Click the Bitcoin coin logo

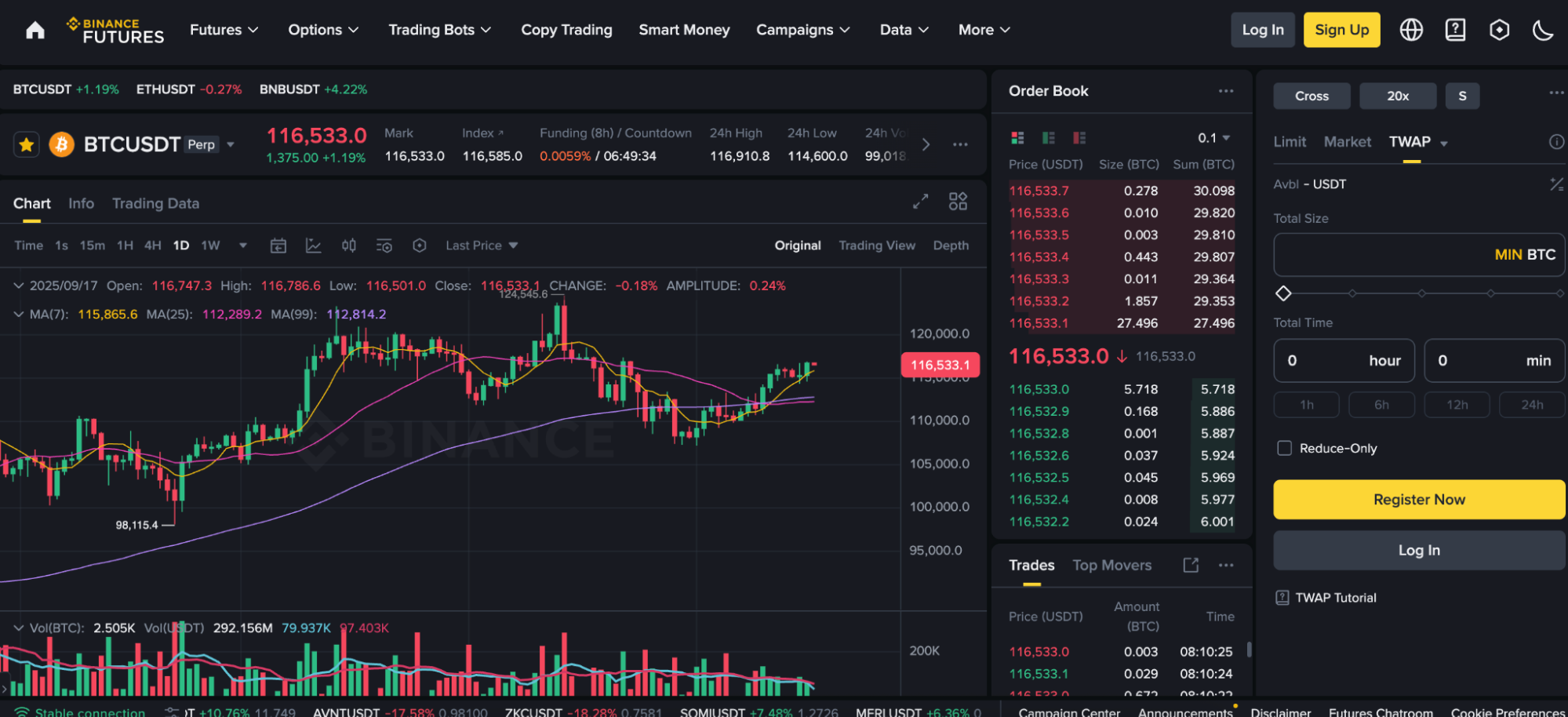[x=62, y=144]
